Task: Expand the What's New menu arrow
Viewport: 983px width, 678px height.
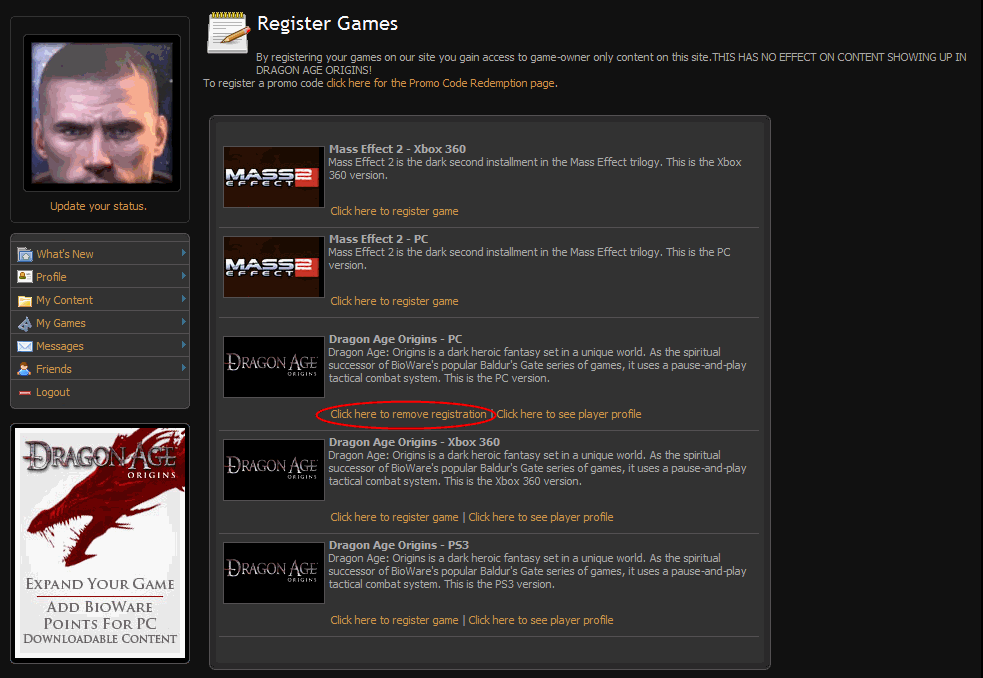Action: tap(184, 253)
